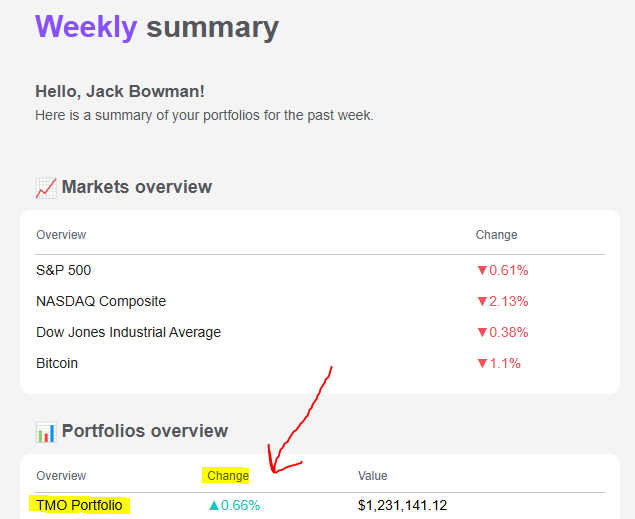Click the $1,231,141.12 portfolio value
Screen dimensions: 635x519
[403, 505]
